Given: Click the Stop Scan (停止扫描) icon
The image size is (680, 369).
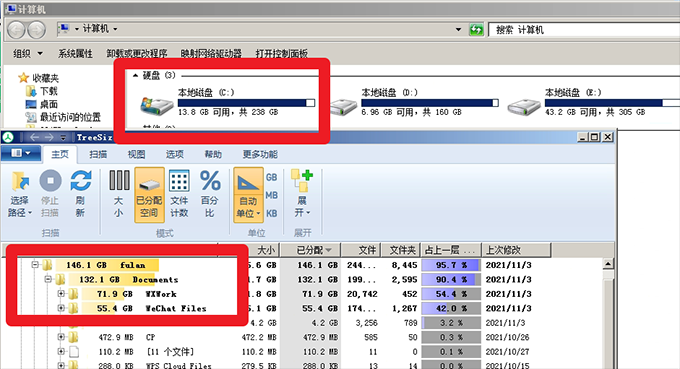Looking at the screenshot, I should (x=50, y=180).
